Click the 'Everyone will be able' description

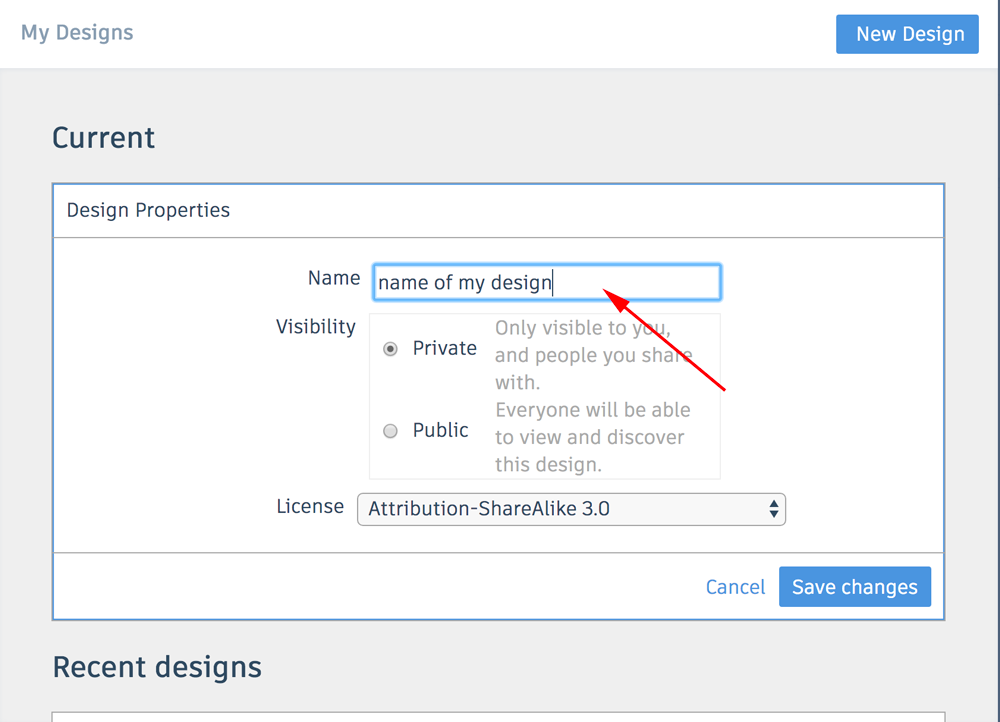pyautogui.click(x=592, y=437)
